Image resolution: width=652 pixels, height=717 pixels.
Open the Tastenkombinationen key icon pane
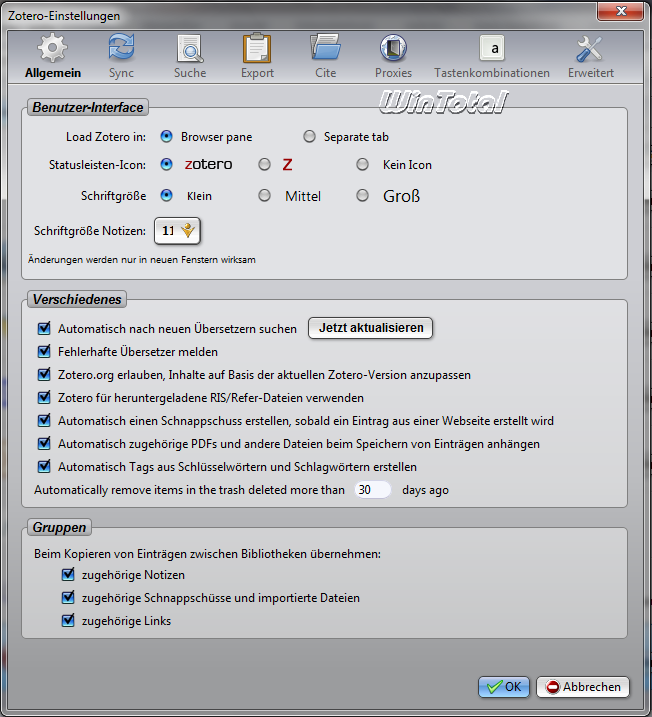[x=492, y=56]
